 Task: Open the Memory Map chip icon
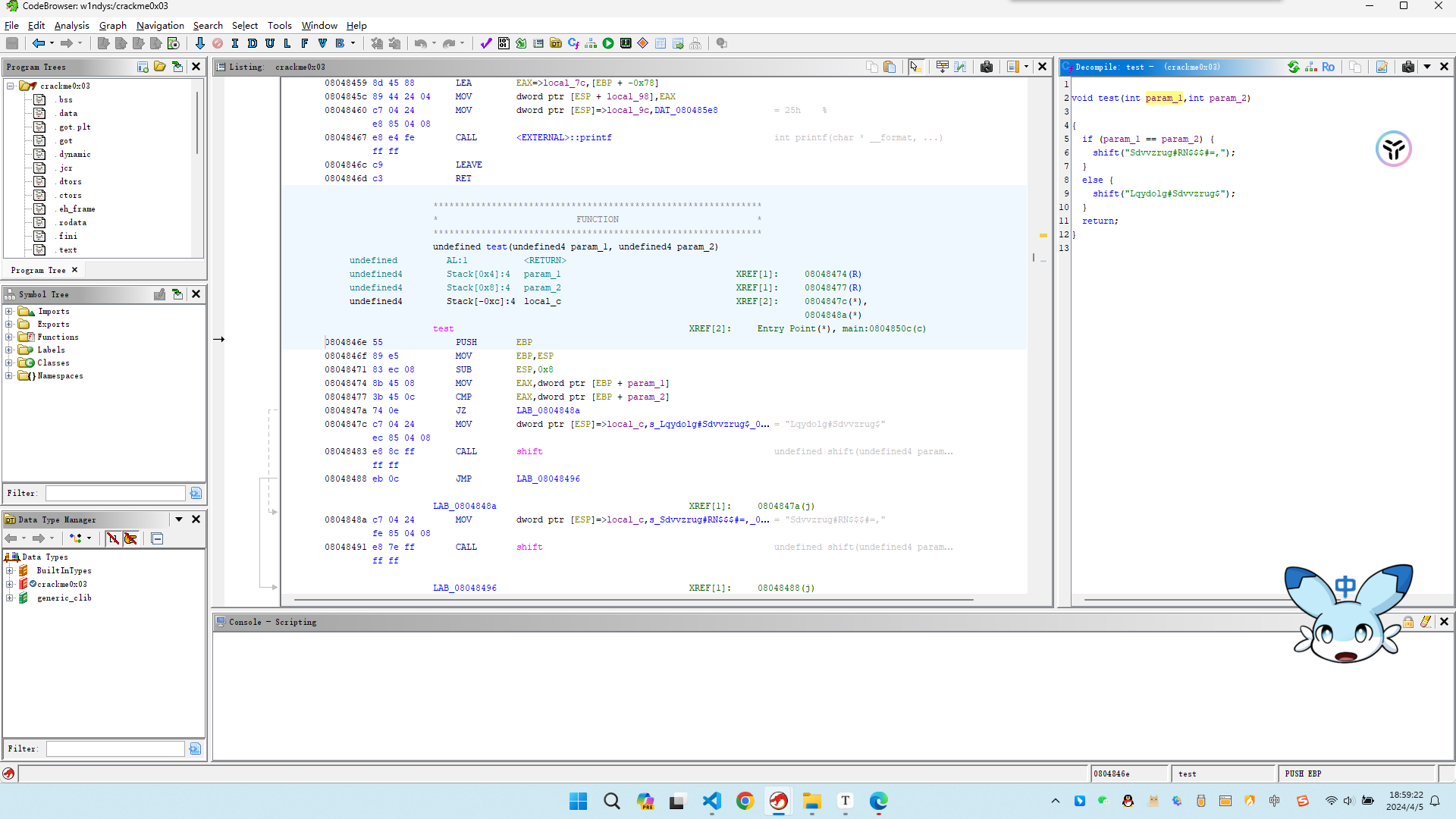click(626, 43)
